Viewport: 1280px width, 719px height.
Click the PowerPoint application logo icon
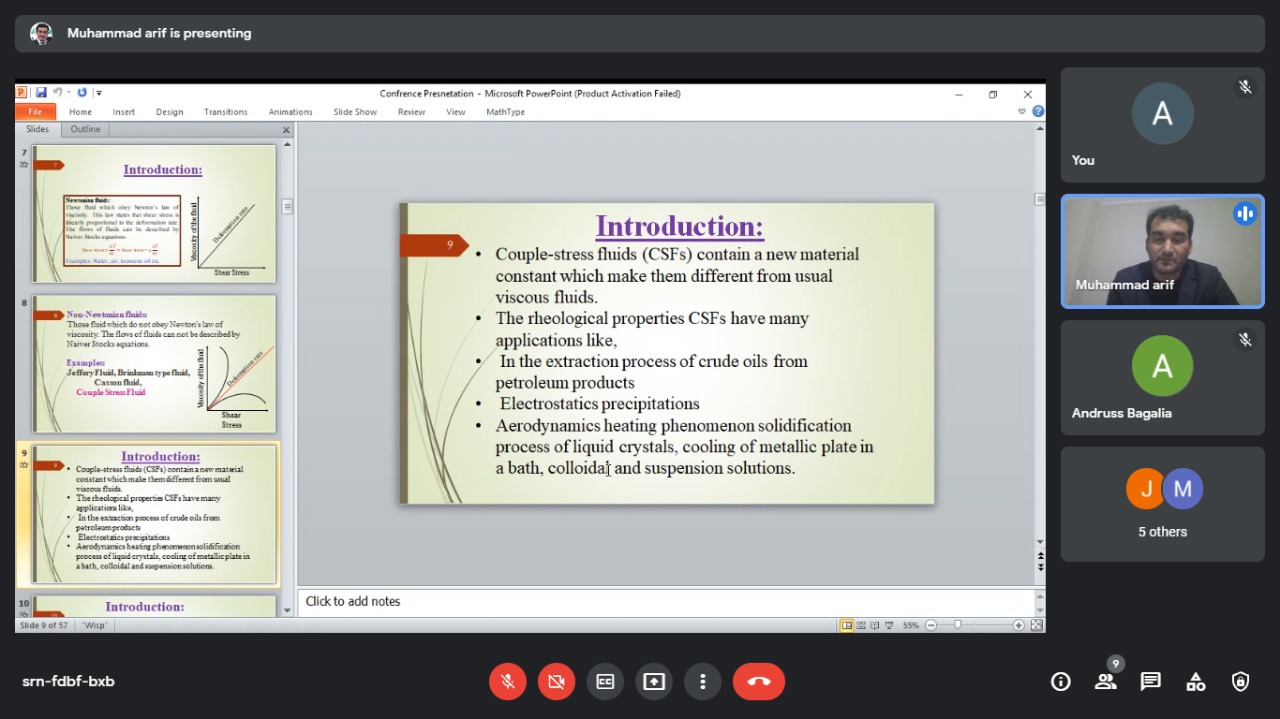coord(21,93)
